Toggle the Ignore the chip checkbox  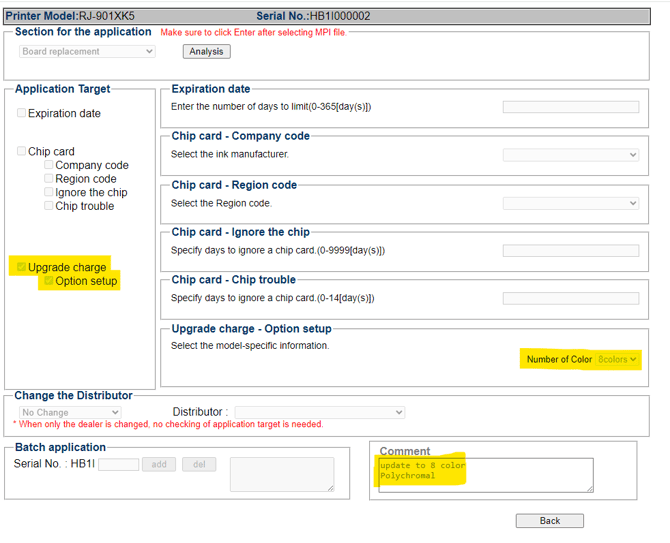pyautogui.click(x=49, y=192)
